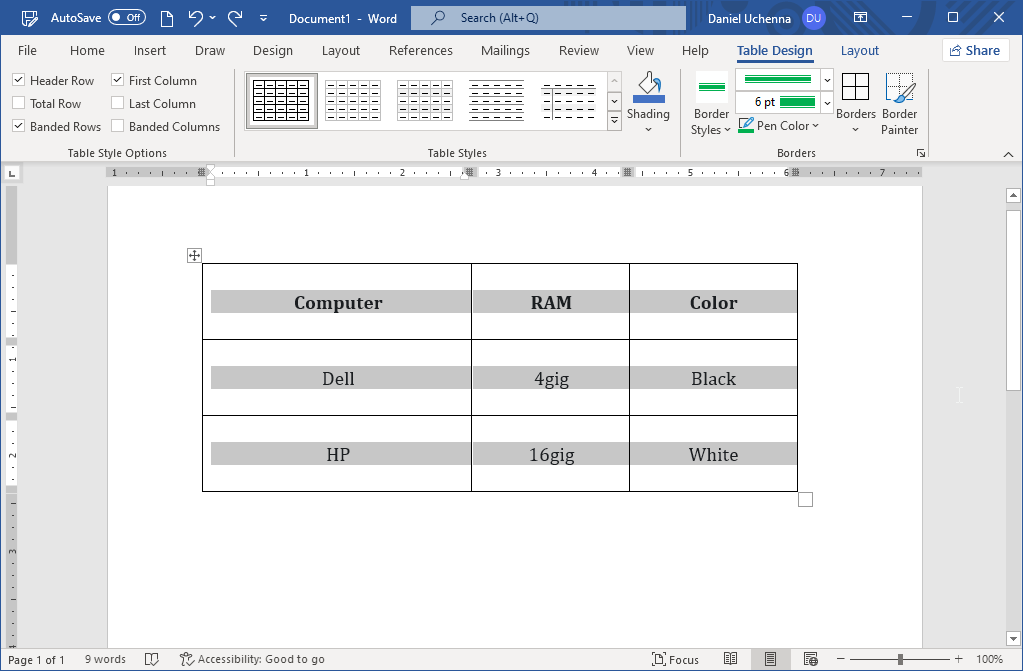Viewport: 1023px width, 671px height.
Task: Open the Borders dialog launcher
Action: coord(920,152)
